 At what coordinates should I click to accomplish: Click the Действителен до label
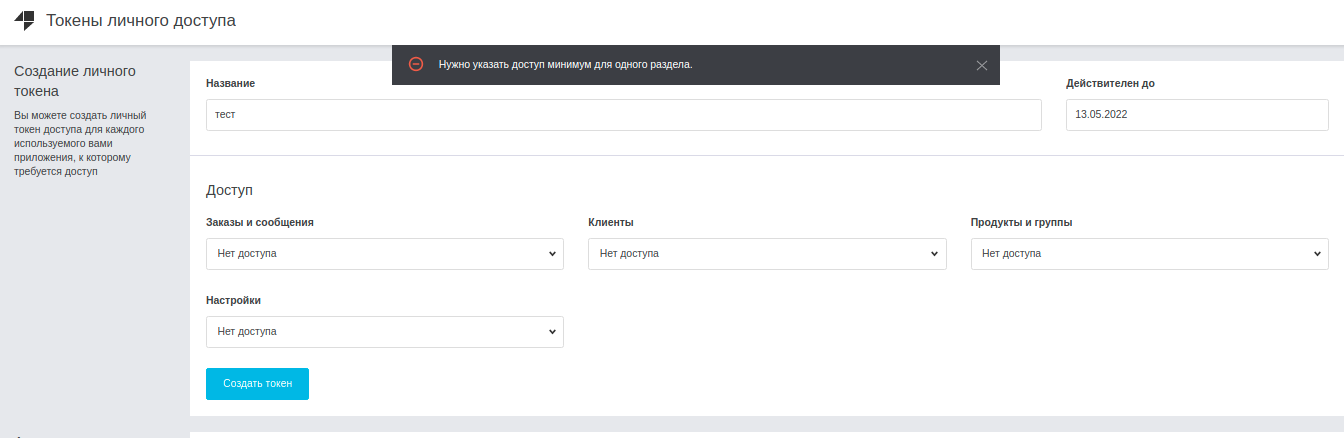1110,83
